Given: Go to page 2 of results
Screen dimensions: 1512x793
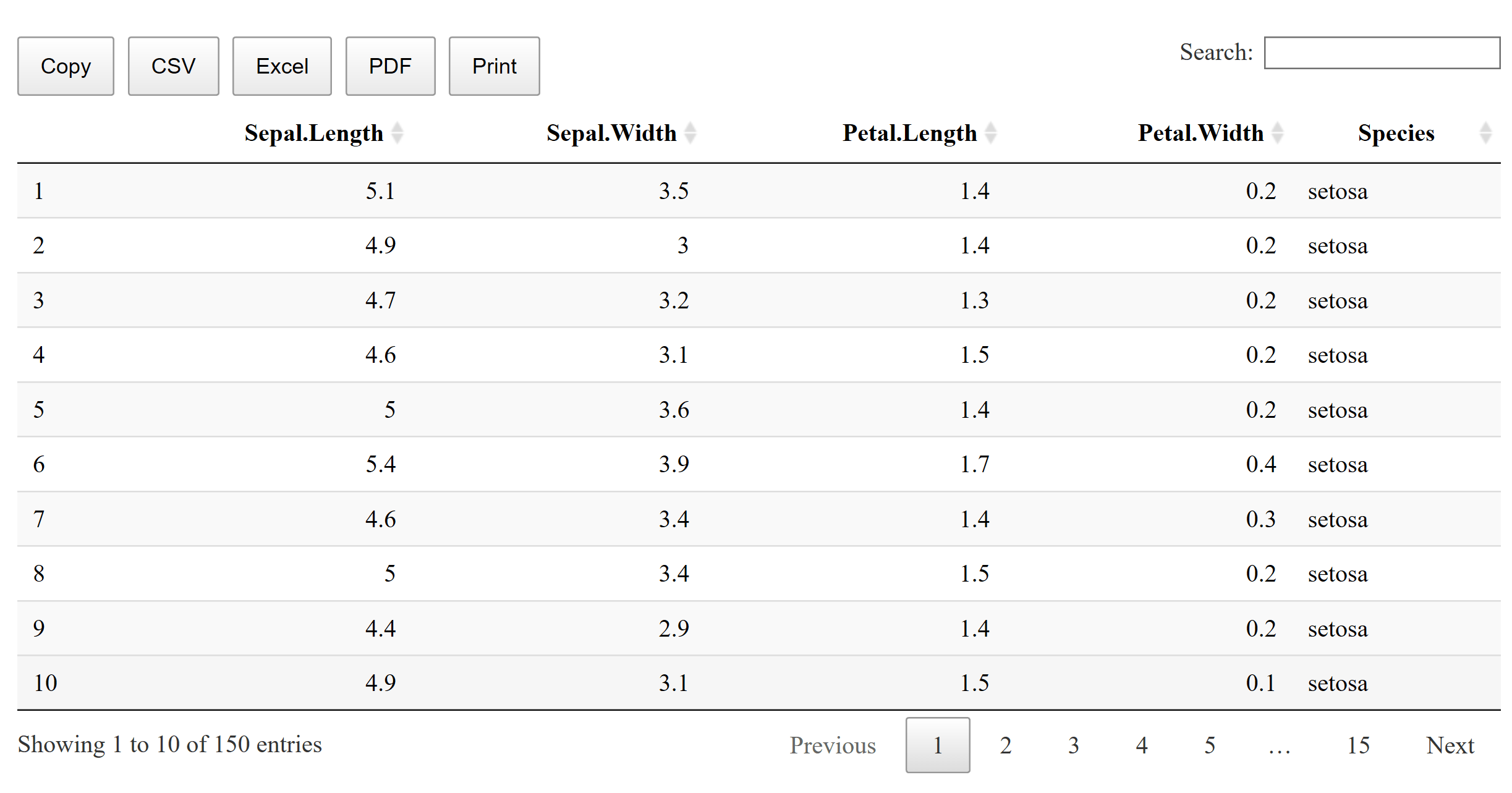Looking at the screenshot, I should pyautogui.click(x=1005, y=745).
